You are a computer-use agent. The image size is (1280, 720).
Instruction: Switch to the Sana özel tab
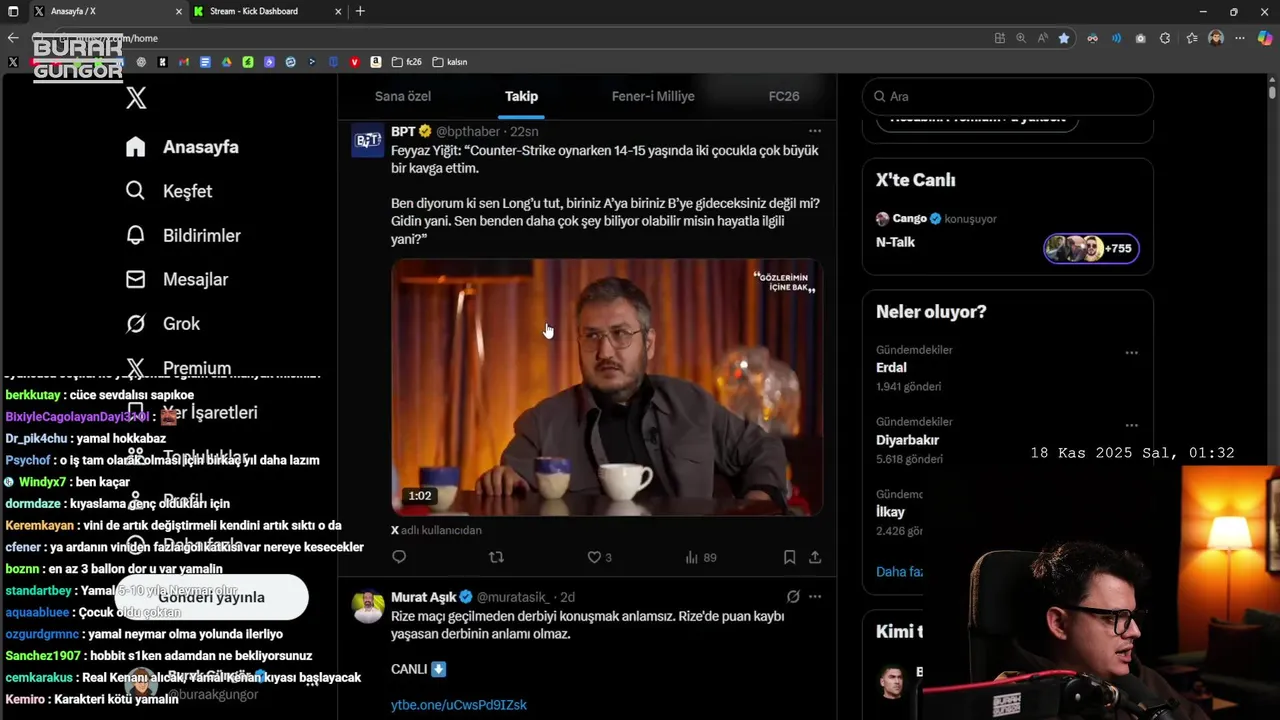403,96
